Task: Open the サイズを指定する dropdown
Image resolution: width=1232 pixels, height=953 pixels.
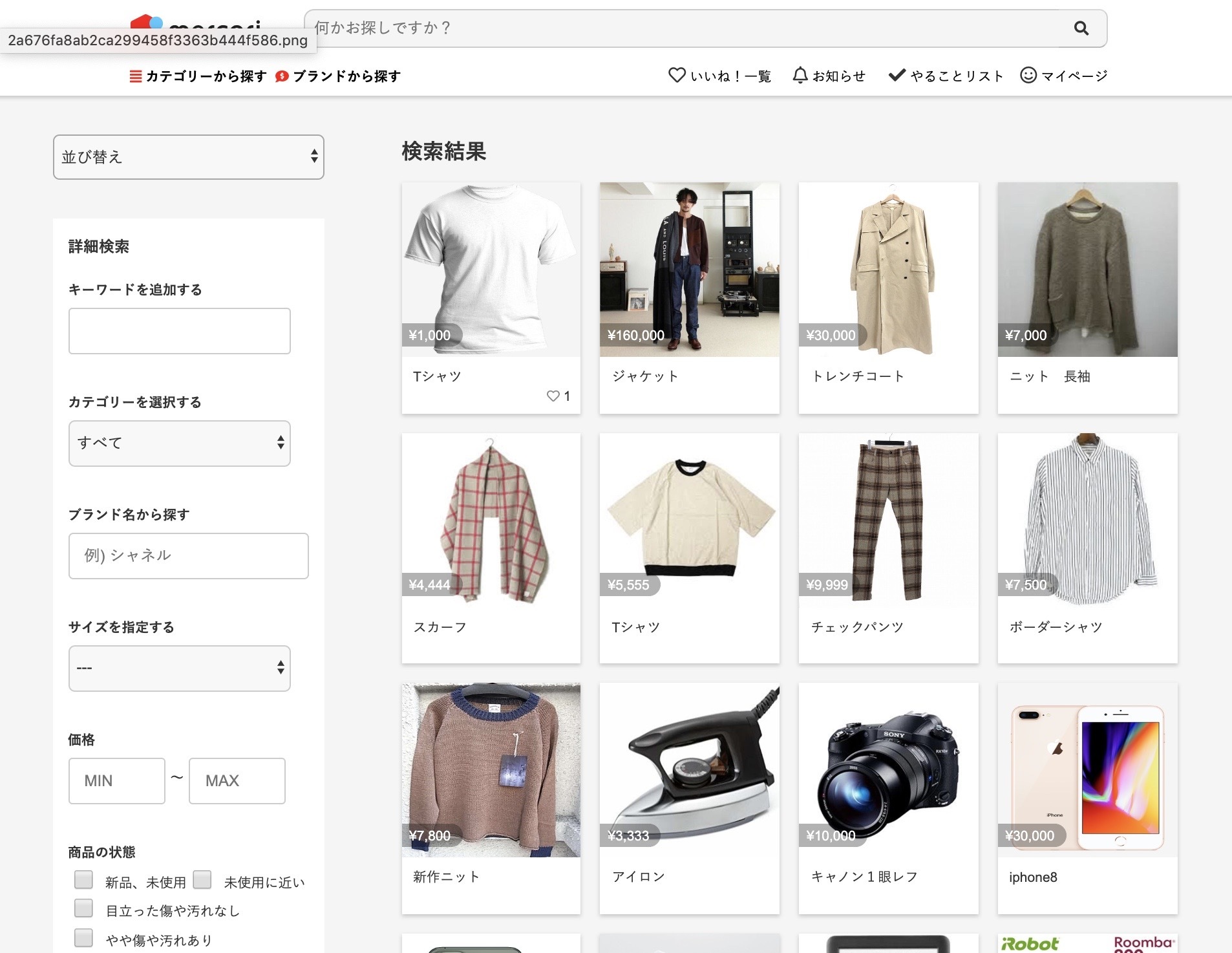Action: coord(179,668)
